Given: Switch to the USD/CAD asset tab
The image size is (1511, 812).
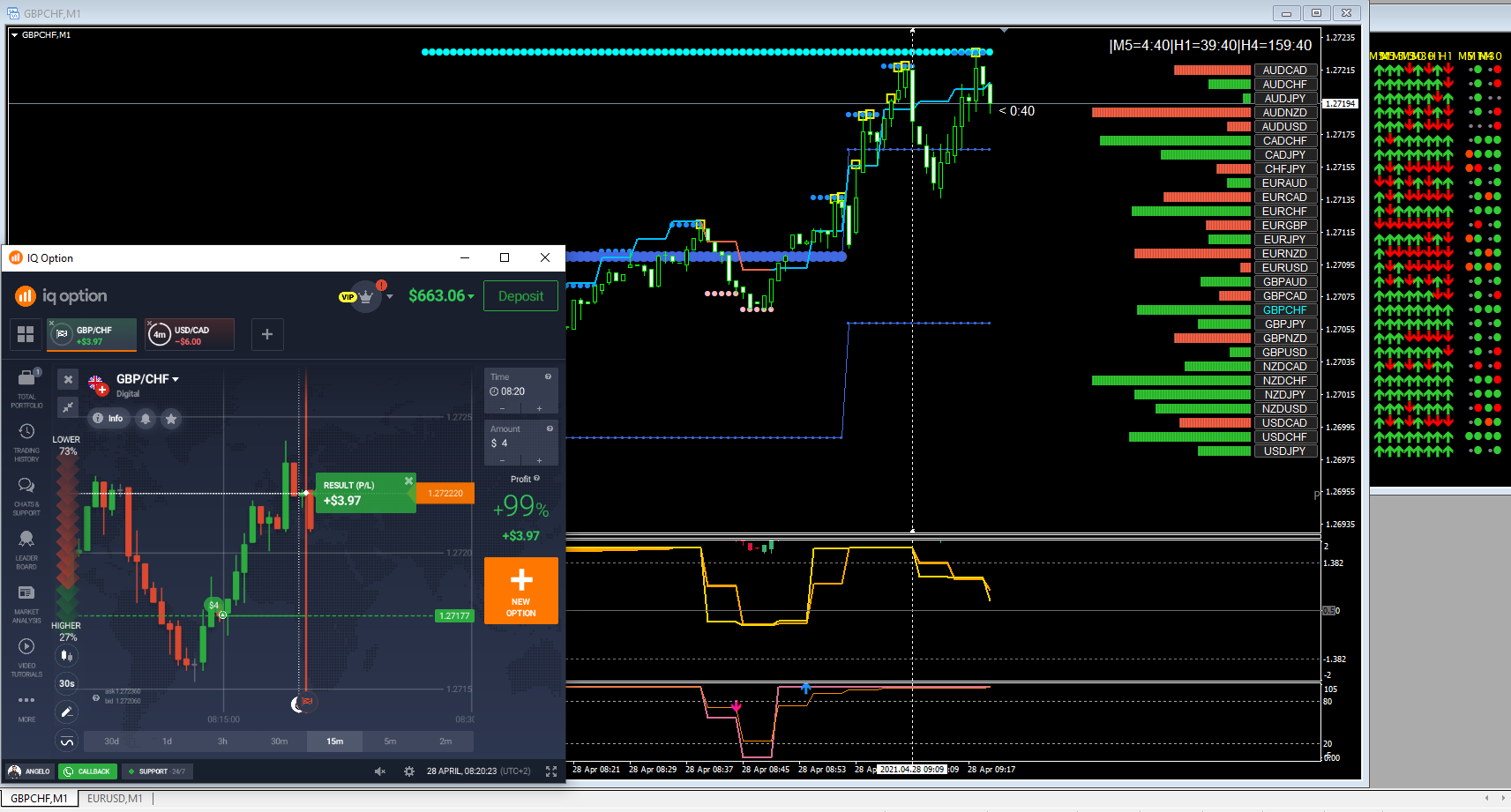Looking at the screenshot, I should (x=190, y=335).
